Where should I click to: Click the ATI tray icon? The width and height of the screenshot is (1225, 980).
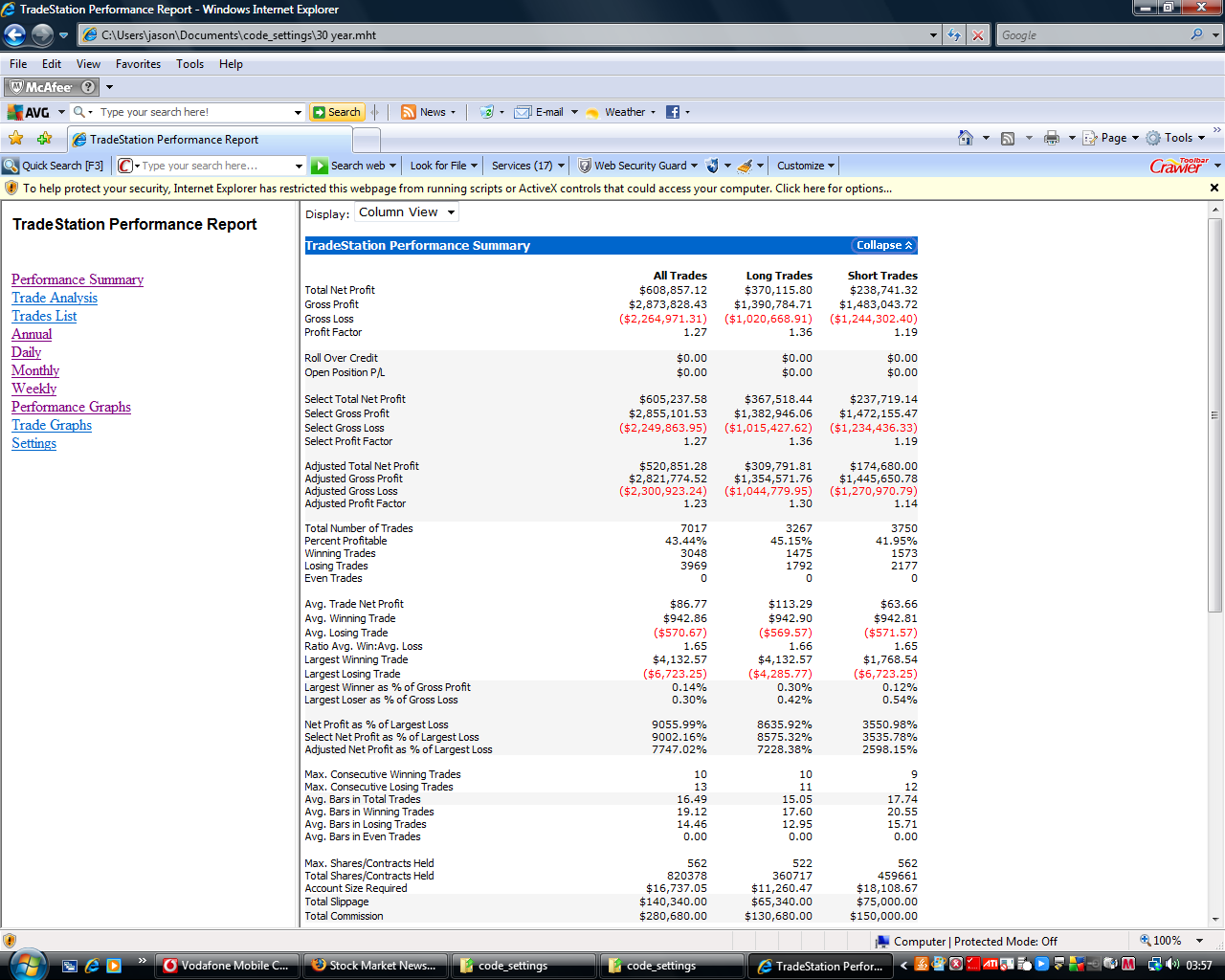[x=991, y=965]
